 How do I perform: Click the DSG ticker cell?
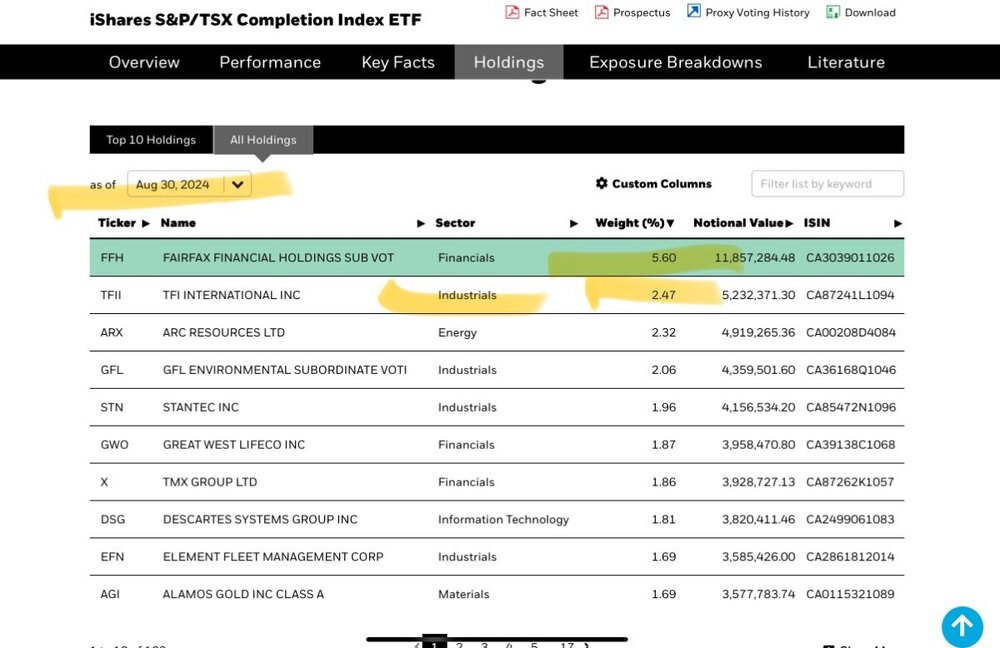(113, 519)
